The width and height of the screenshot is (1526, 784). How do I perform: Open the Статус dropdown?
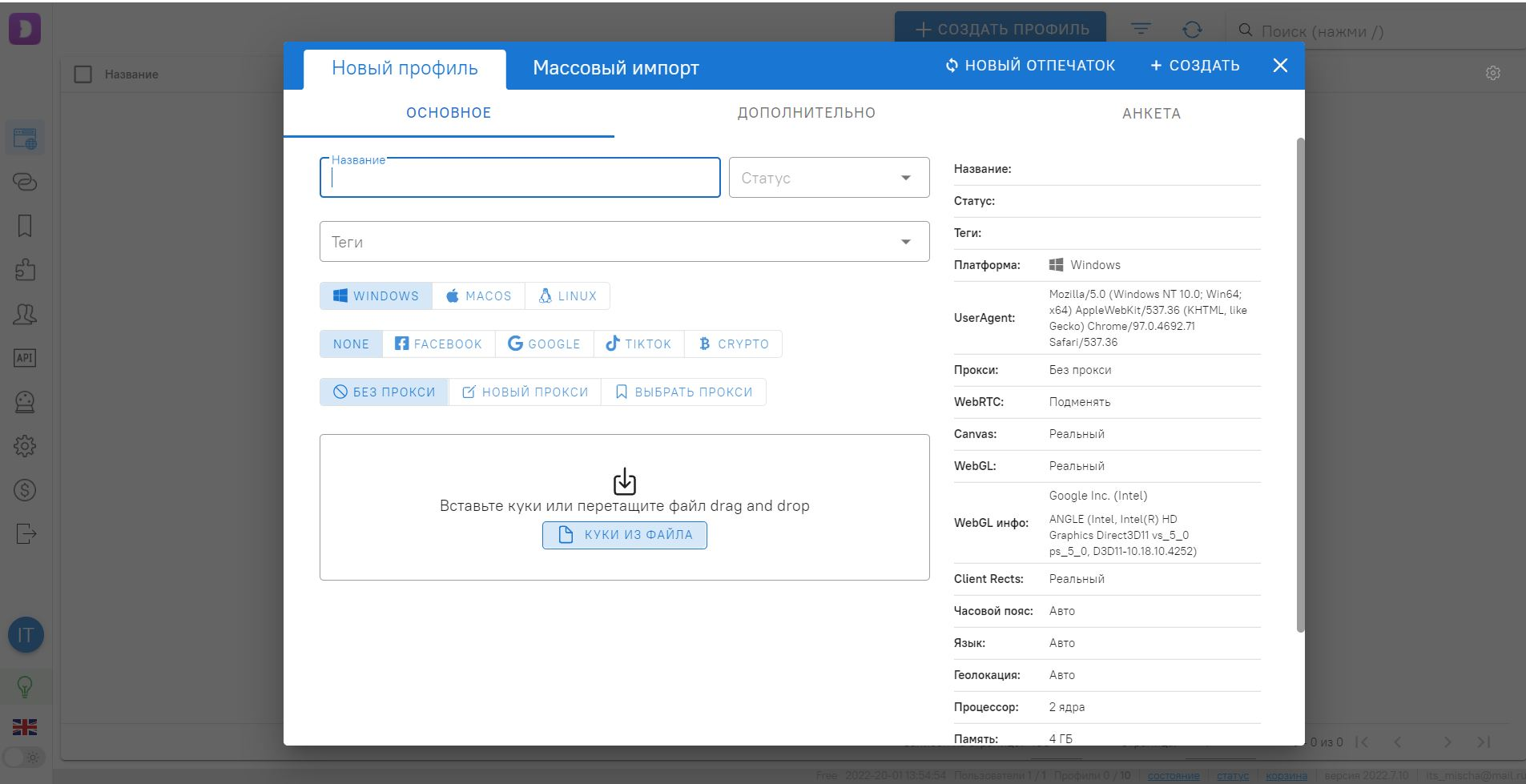tap(829, 178)
